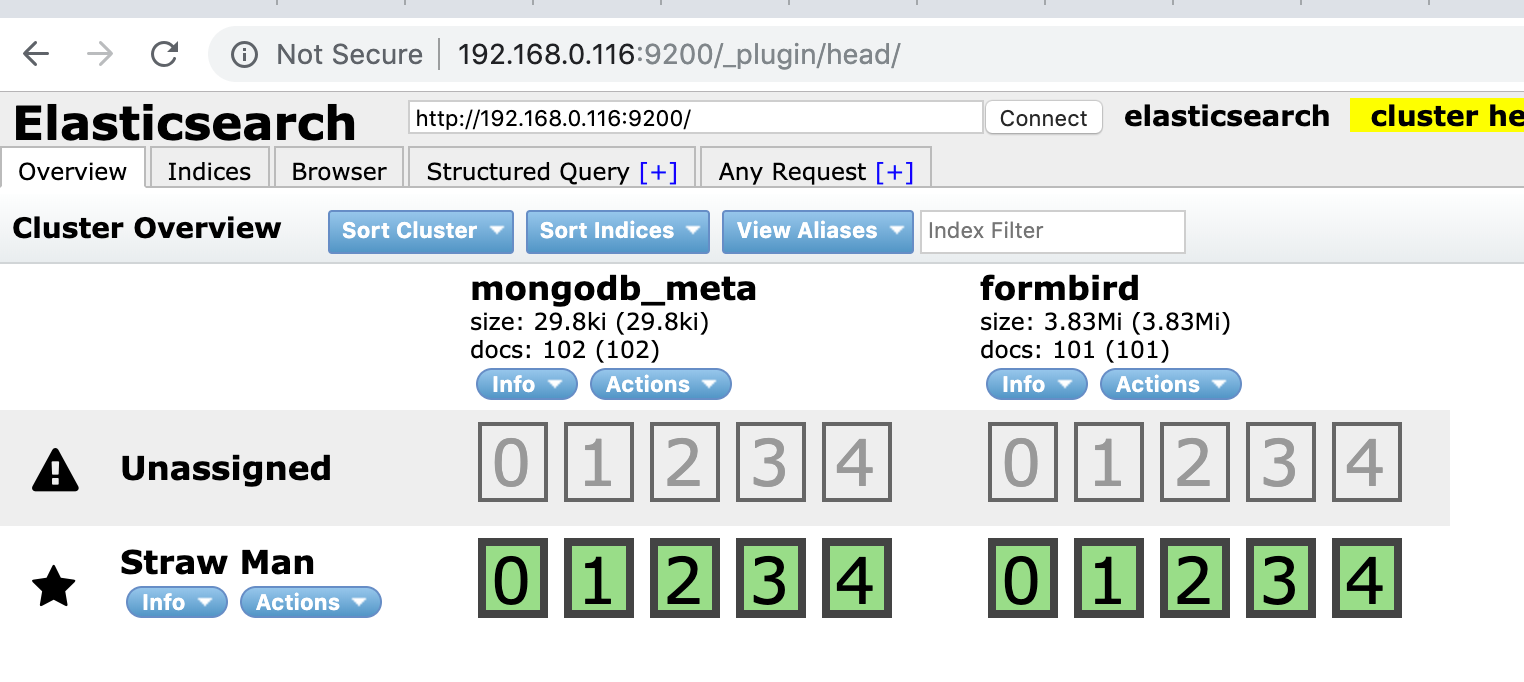Click the formbird size 3.83Mi text
Viewport: 1524px width, 682px height.
click(x=1105, y=322)
